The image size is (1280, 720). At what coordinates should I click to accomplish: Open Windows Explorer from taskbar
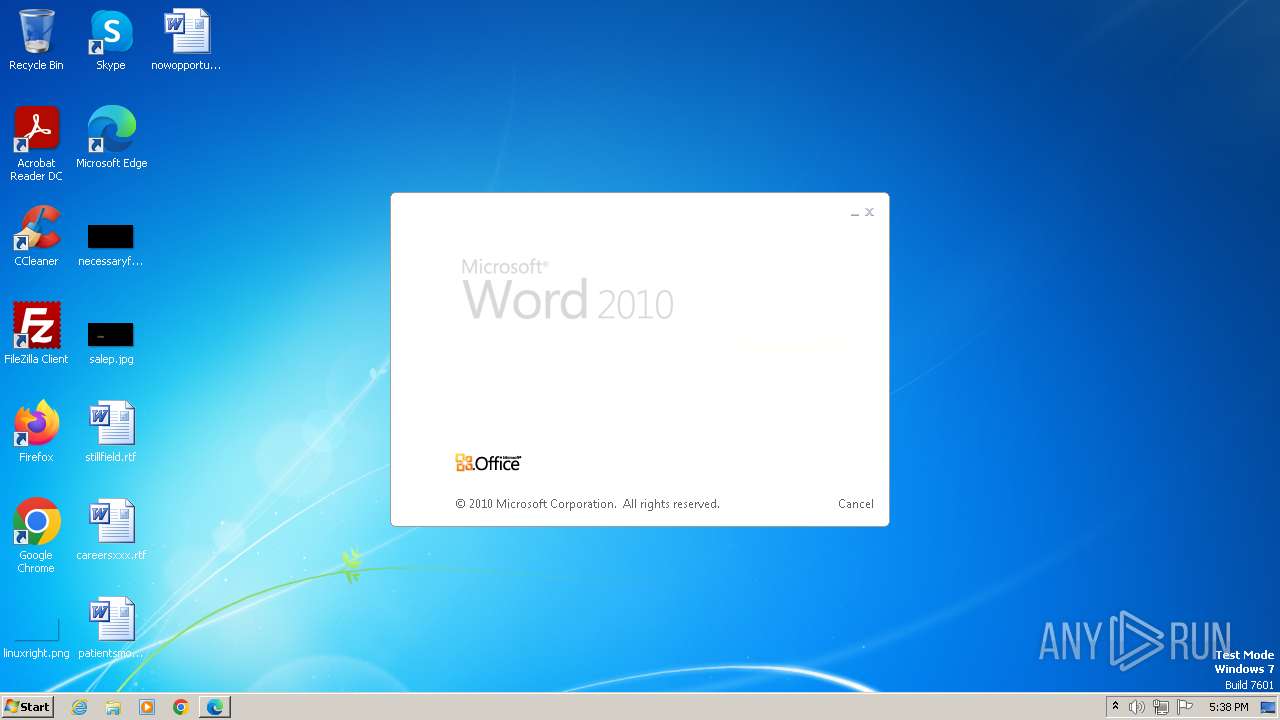113,707
